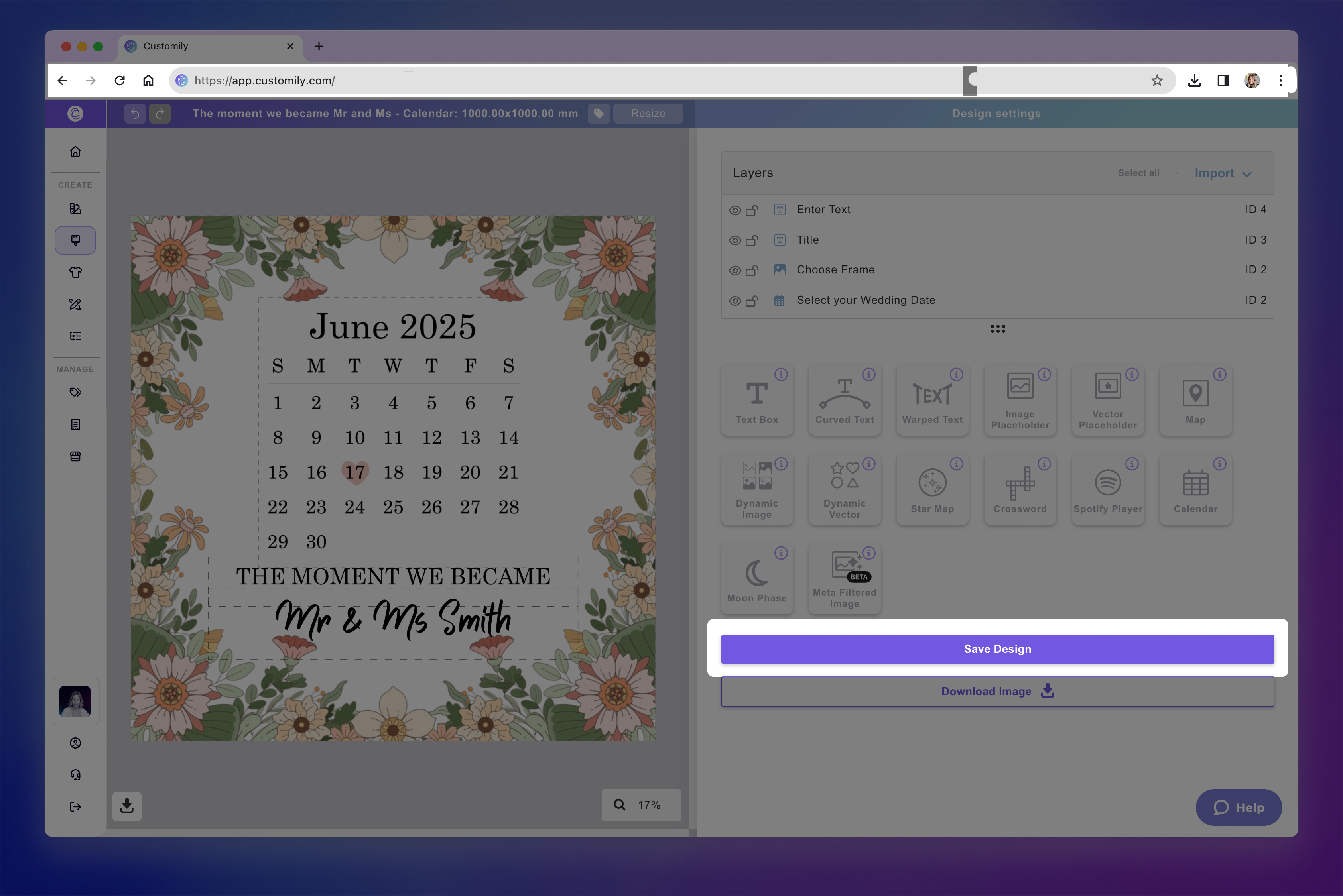Select the Choose Frame layer row
This screenshot has height=896, width=1343.
click(998, 270)
